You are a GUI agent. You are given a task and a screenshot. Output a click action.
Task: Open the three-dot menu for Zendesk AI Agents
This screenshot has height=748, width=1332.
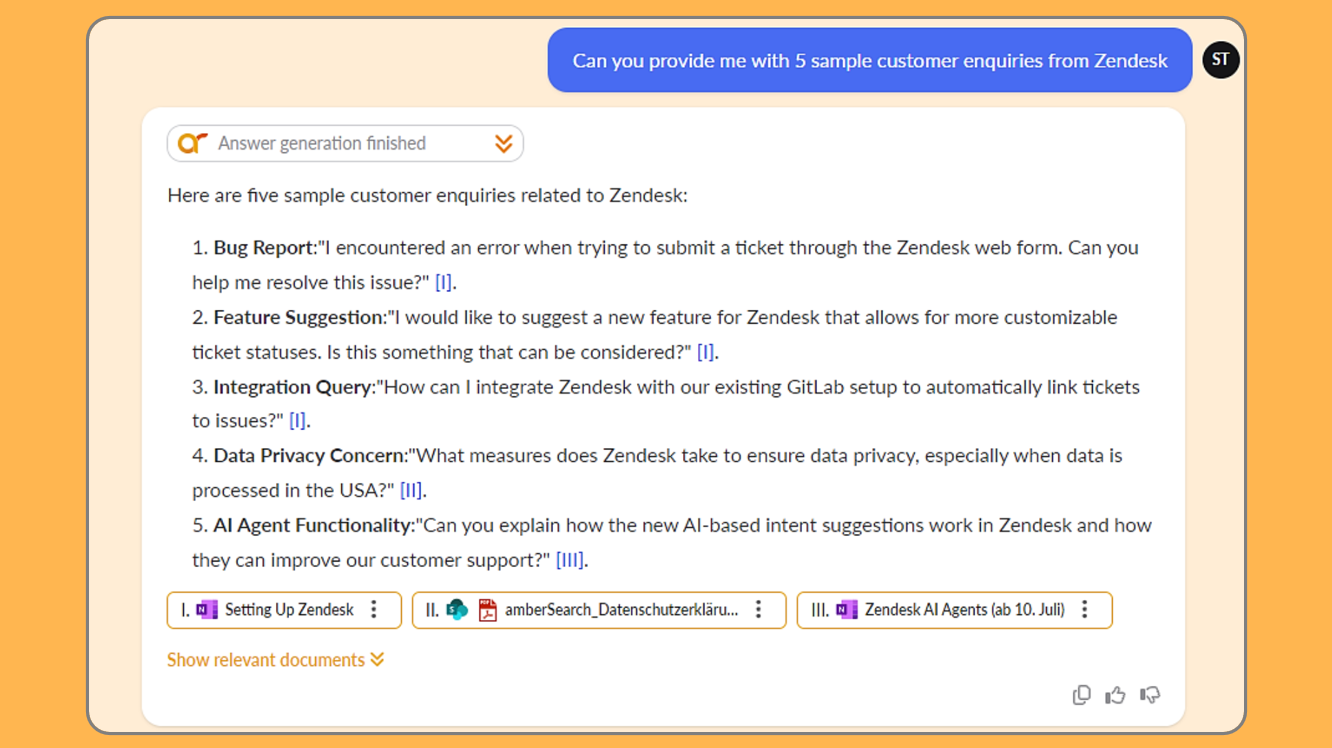(1085, 610)
